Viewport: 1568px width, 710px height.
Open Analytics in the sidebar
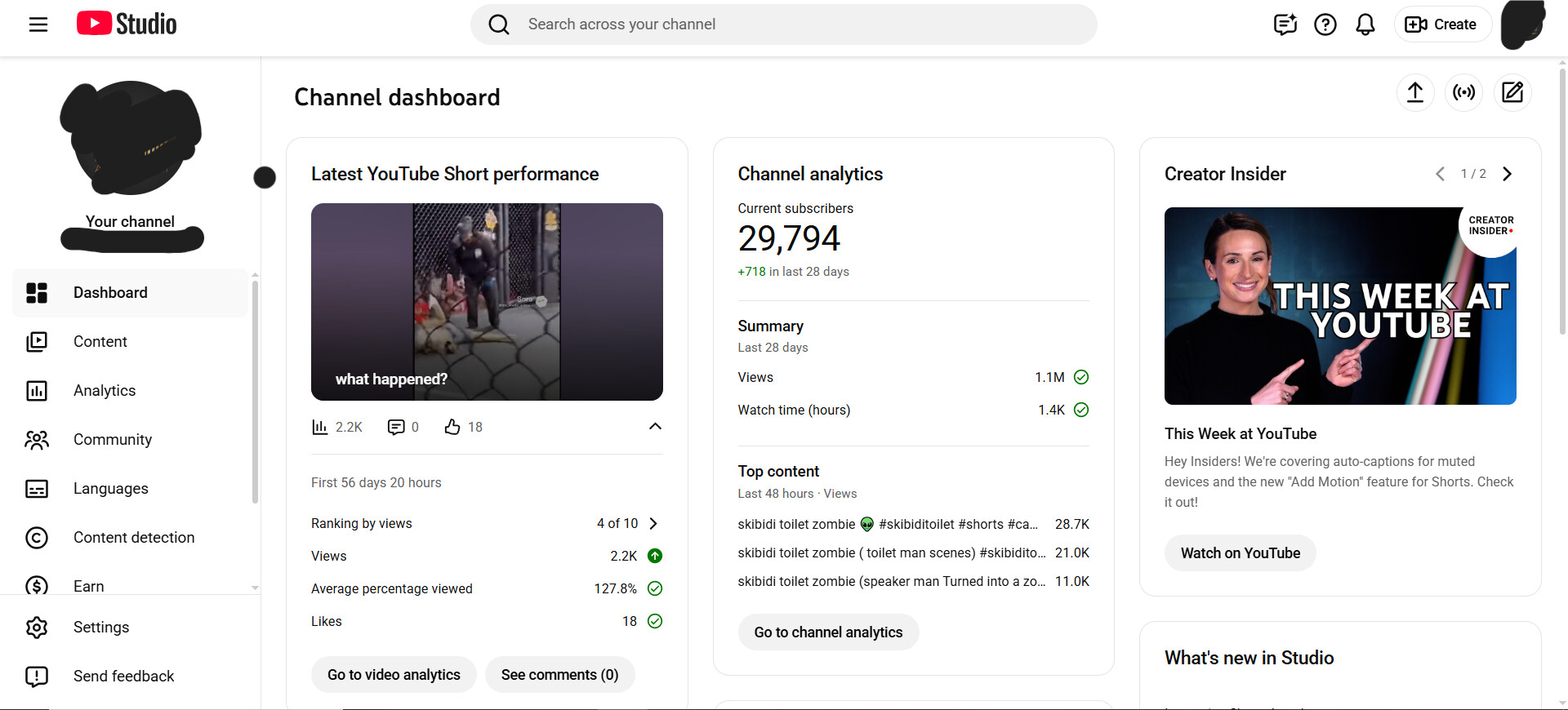click(105, 391)
